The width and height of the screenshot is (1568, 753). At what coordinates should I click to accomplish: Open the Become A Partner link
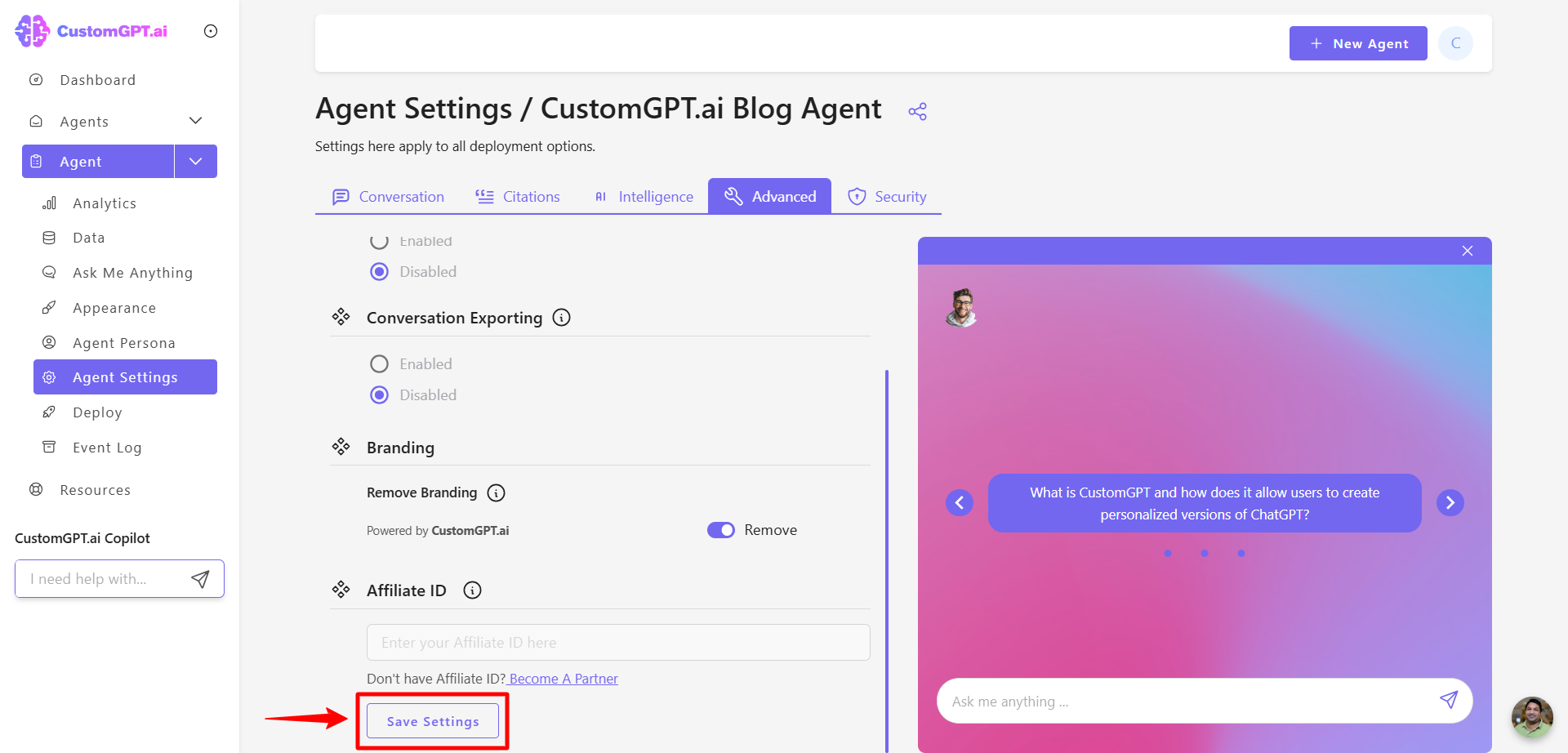pyautogui.click(x=563, y=679)
